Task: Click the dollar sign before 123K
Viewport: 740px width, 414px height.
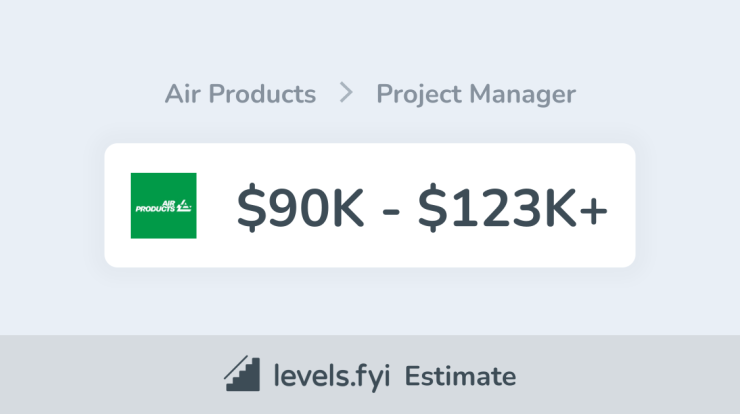Action: pyautogui.click(x=432, y=207)
